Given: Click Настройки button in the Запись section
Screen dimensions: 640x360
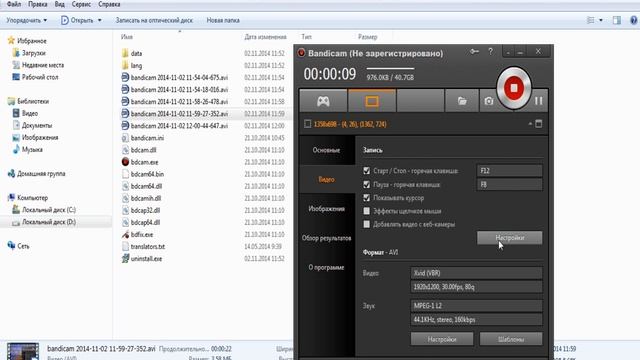Looking at the screenshot, I should click(509, 238).
